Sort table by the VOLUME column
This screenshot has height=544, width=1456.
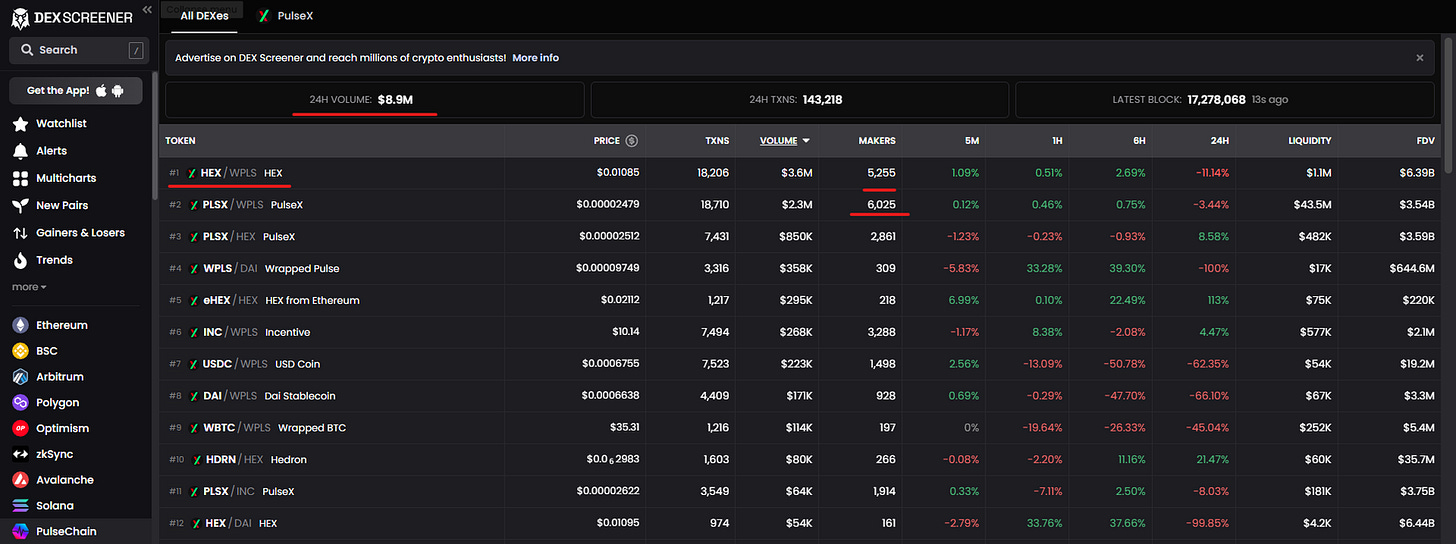coord(785,141)
